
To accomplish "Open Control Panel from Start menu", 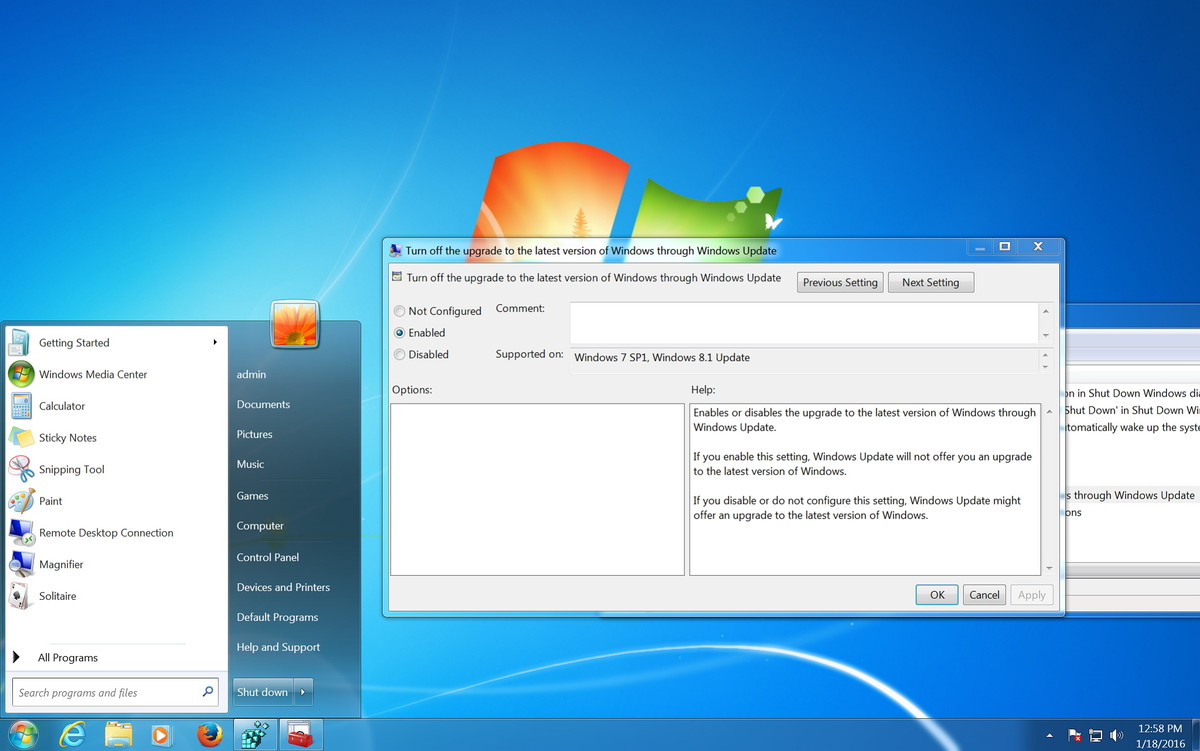I will coord(267,557).
